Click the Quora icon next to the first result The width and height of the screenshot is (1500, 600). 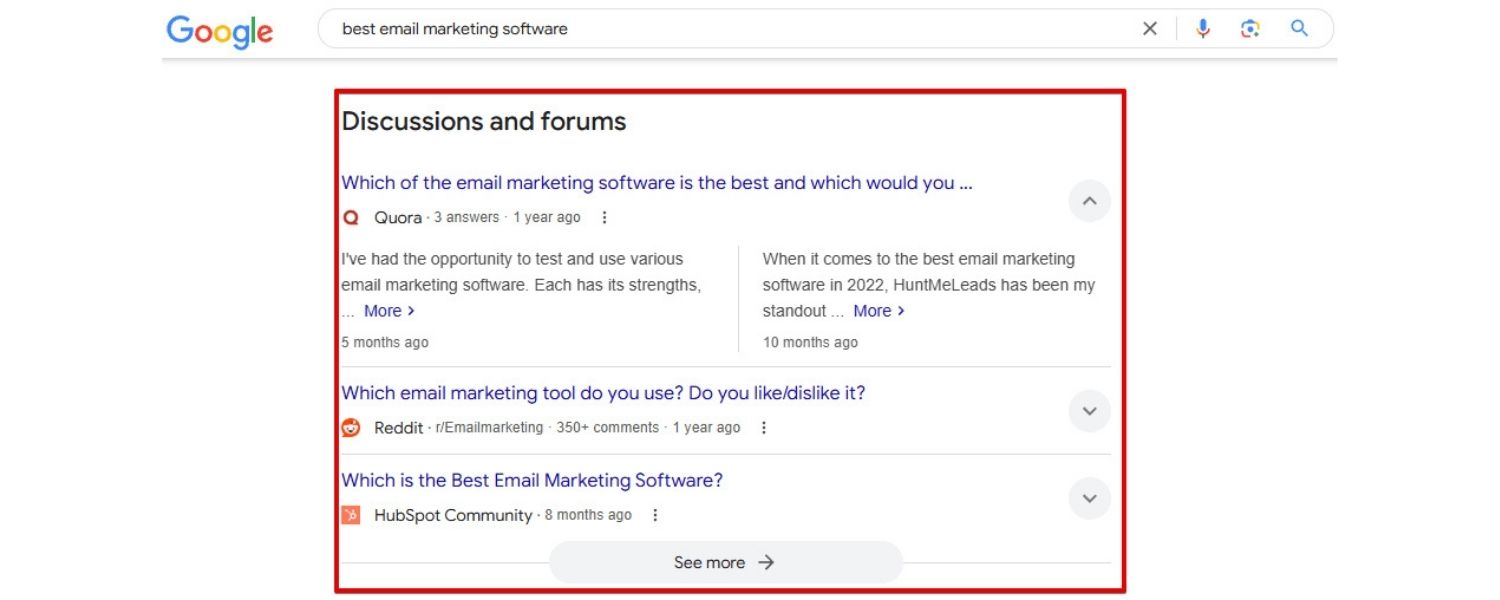(x=349, y=217)
